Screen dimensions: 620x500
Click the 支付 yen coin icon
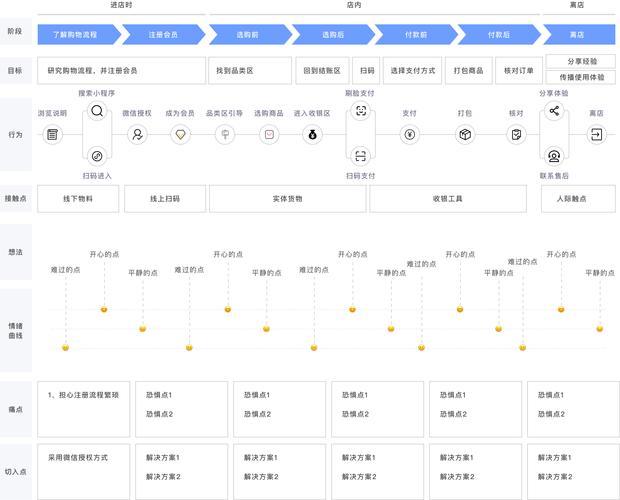point(410,135)
